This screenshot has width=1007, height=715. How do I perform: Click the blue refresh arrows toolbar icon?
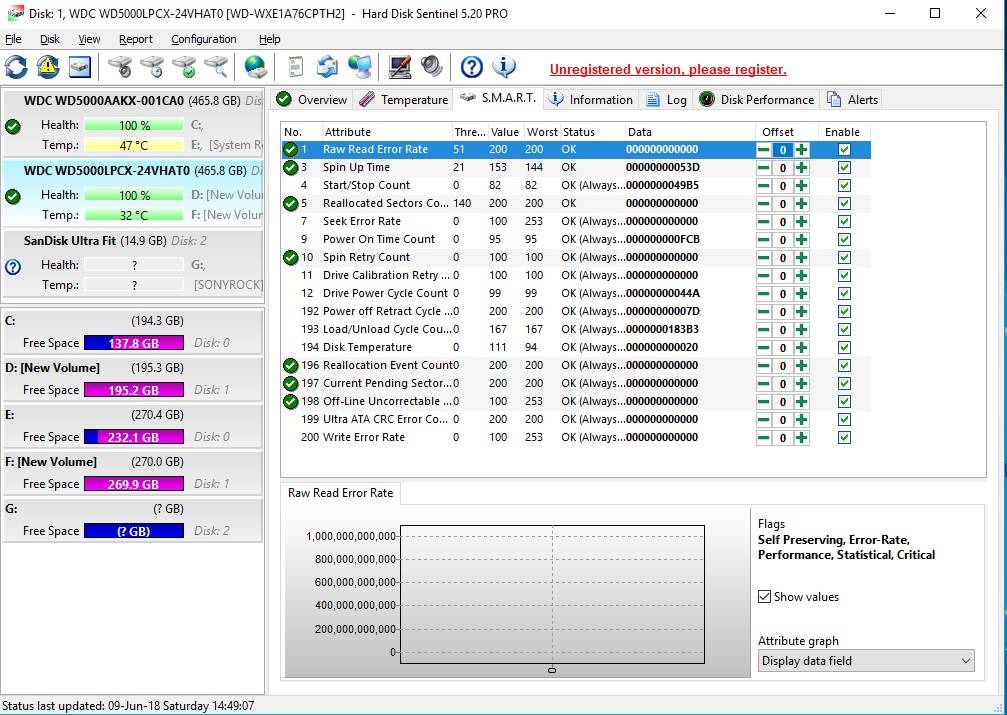[x=16, y=67]
